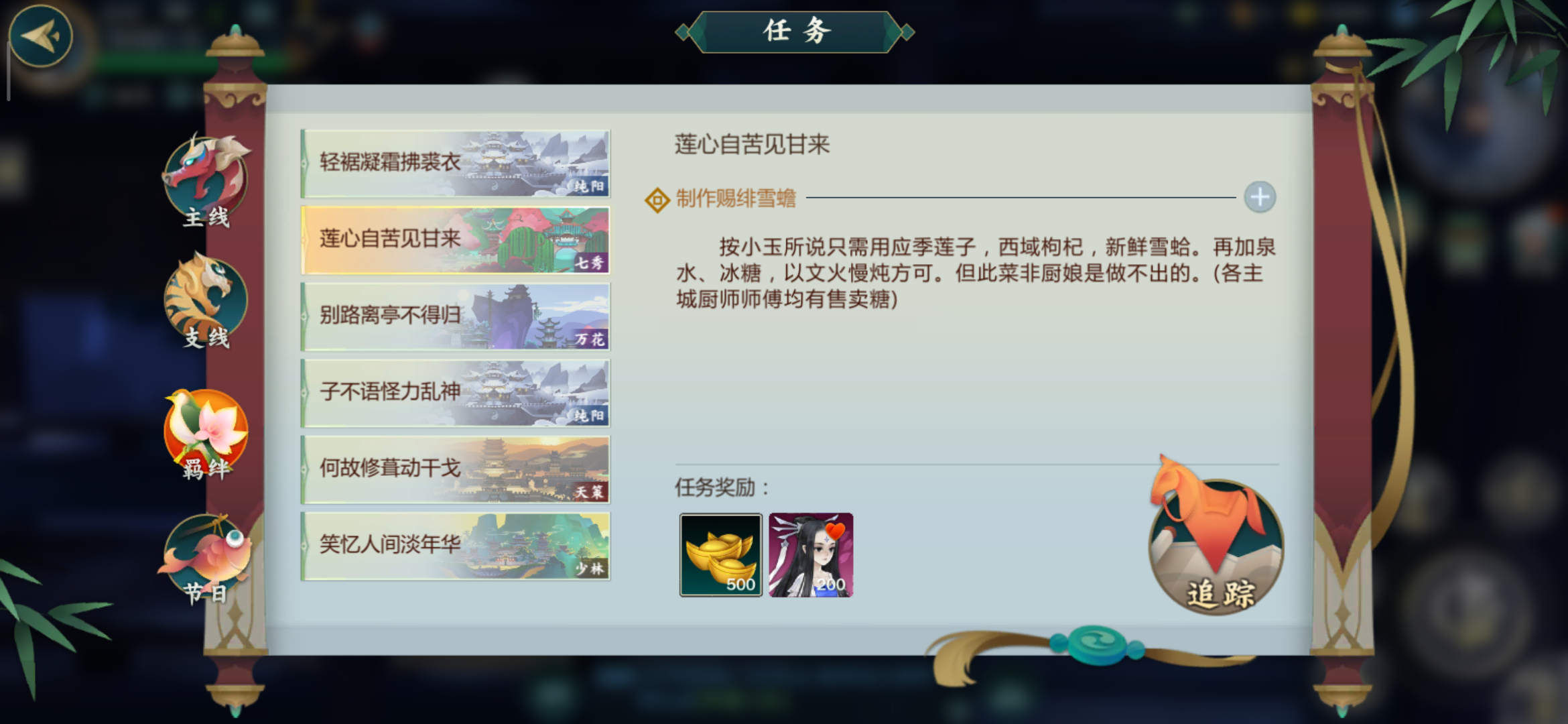
Task: View the 200 character affinity reward
Action: [811, 555]
